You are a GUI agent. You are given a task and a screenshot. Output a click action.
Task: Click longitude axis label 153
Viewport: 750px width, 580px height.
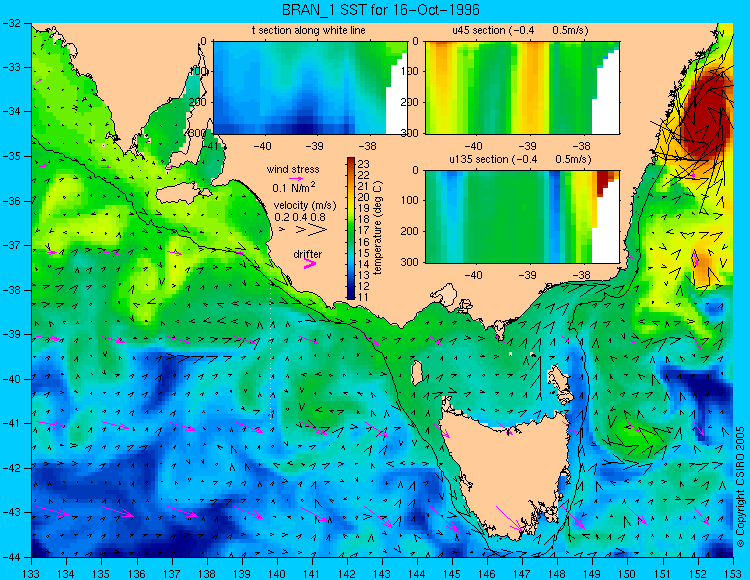[x=733, y=574]
